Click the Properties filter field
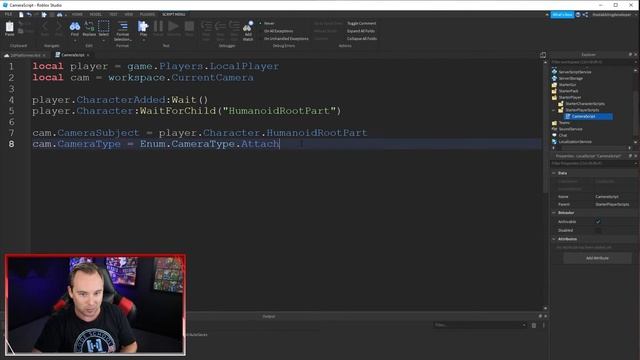 click(x=594, y=163)
